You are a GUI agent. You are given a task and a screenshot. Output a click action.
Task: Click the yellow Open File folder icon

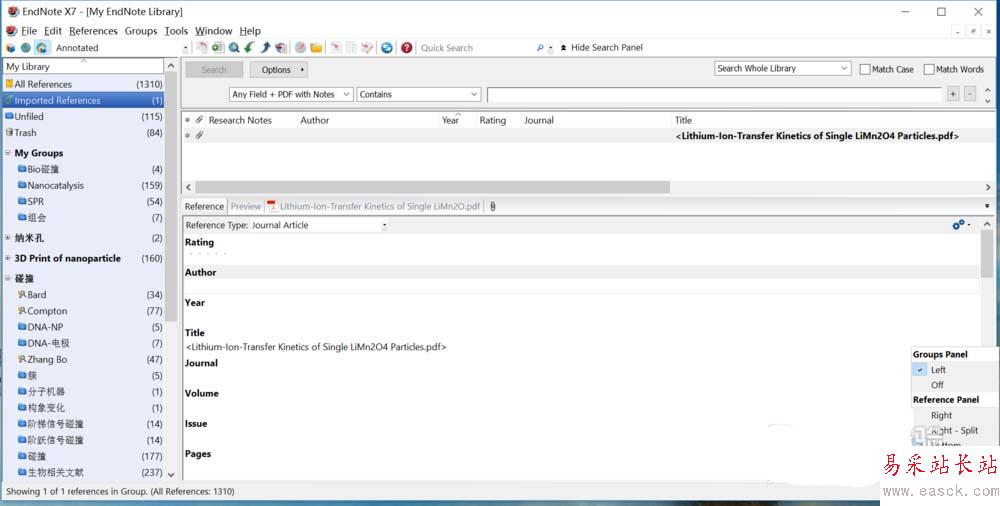[316, 47]
